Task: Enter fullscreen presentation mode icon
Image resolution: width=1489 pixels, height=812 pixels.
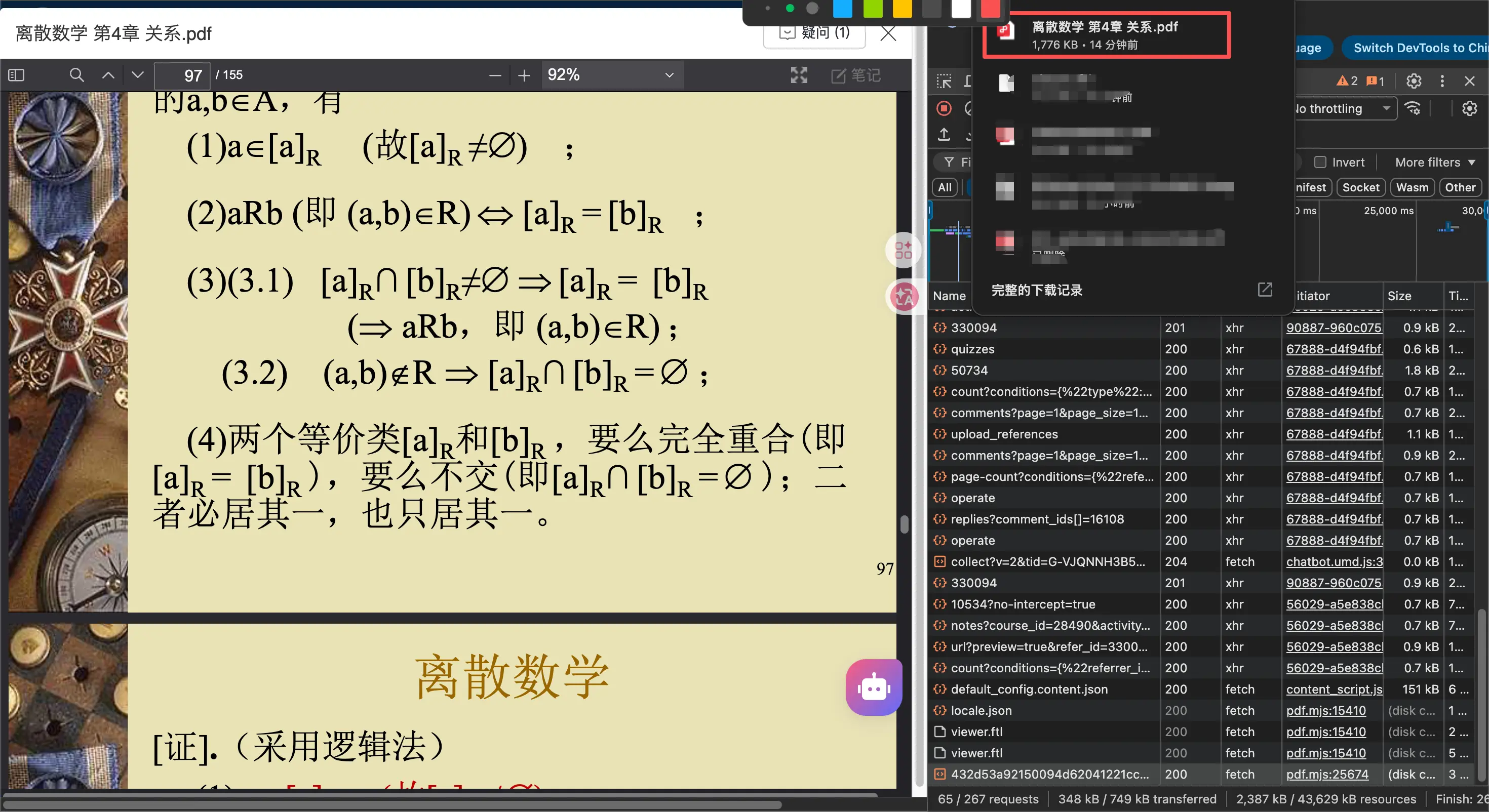Action: click(799, 75)
